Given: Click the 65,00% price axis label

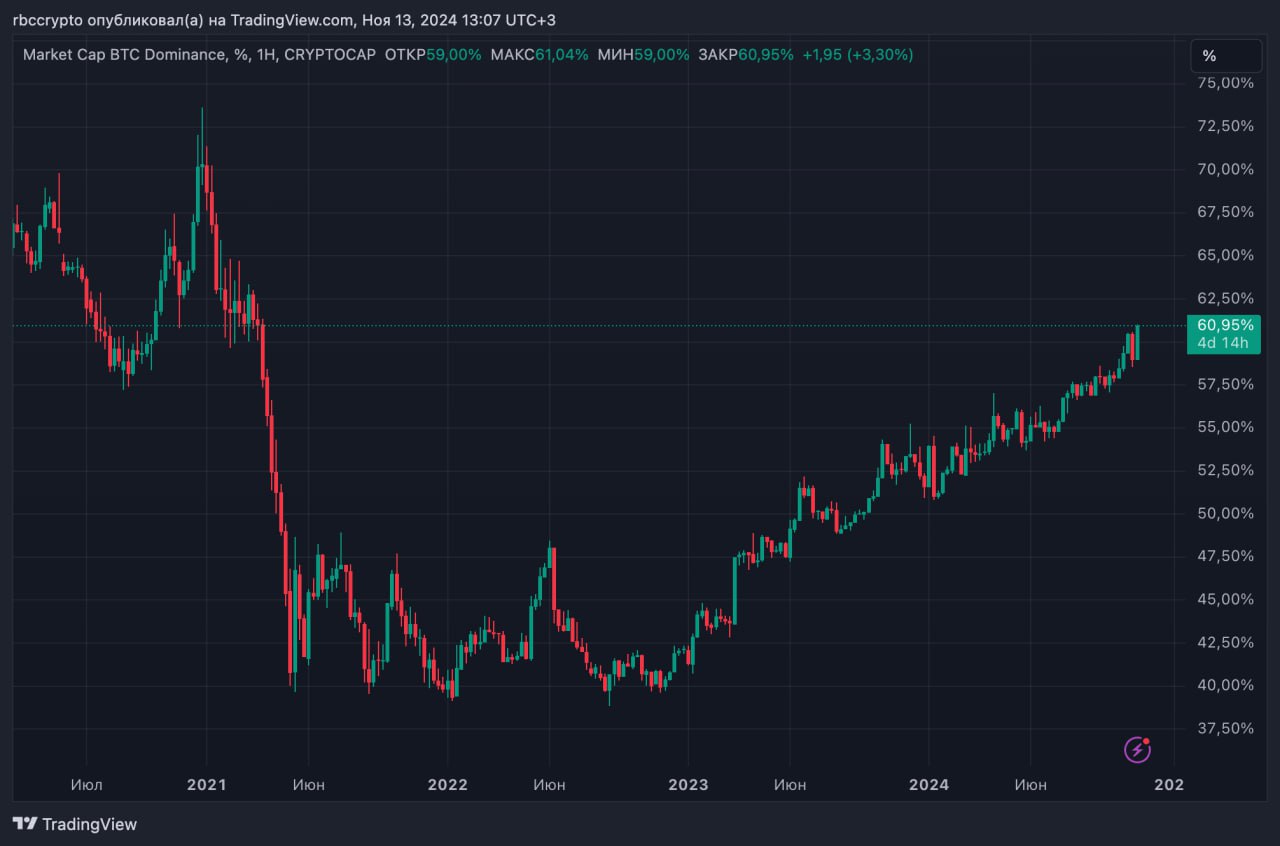Looking at the screenshot, I should click(1224, 255).
